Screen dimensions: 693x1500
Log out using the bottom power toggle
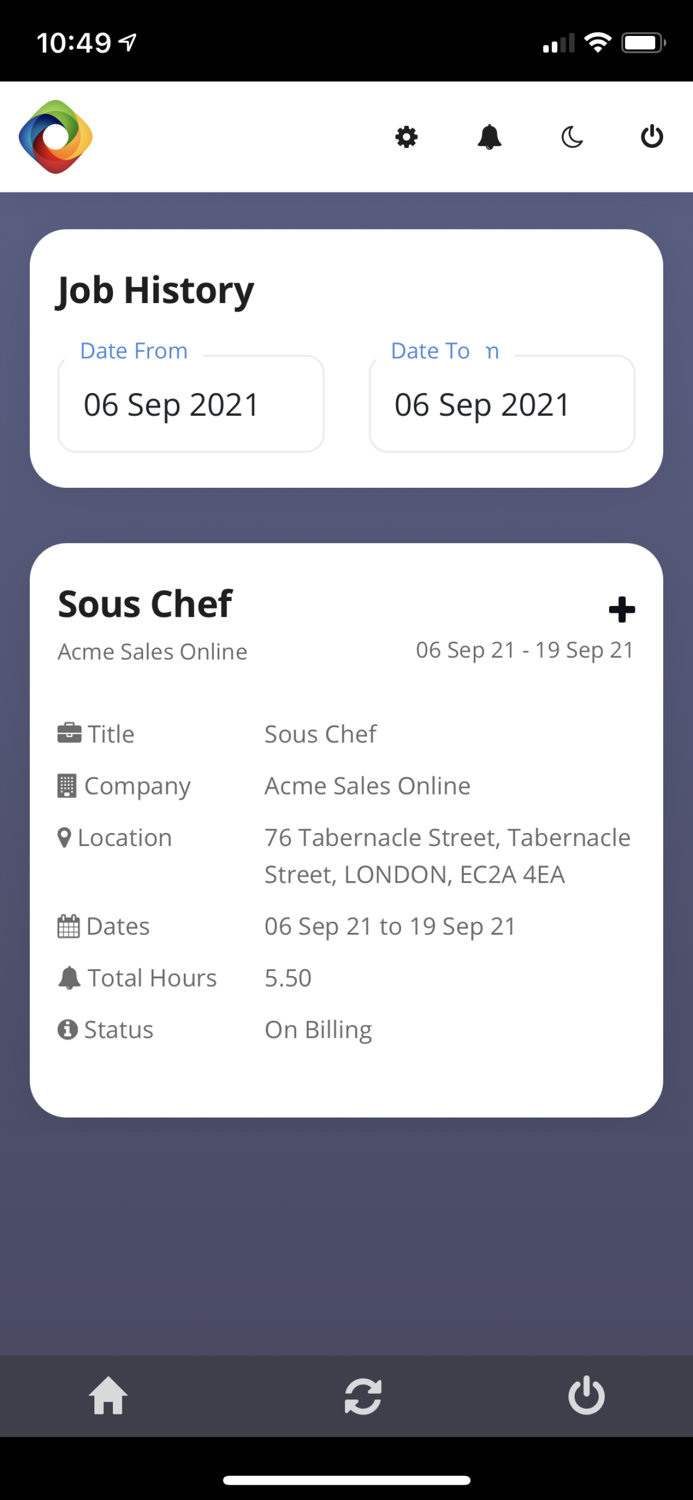click(587, 1396)
